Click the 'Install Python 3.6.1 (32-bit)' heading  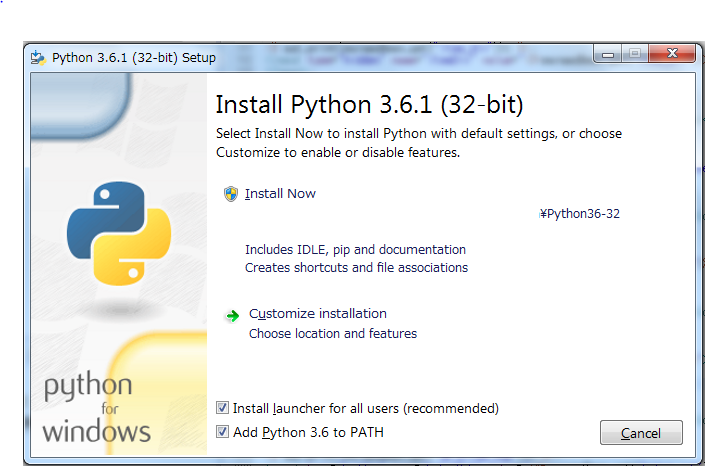[x=369, y=104]
